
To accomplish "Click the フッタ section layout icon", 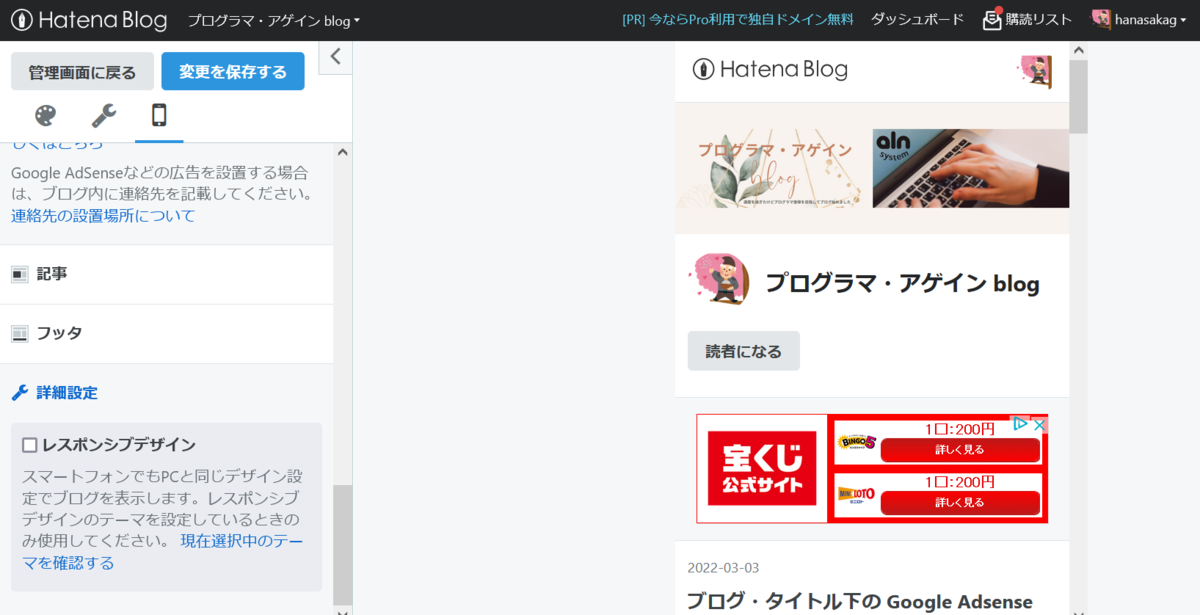I will point(20,333).
